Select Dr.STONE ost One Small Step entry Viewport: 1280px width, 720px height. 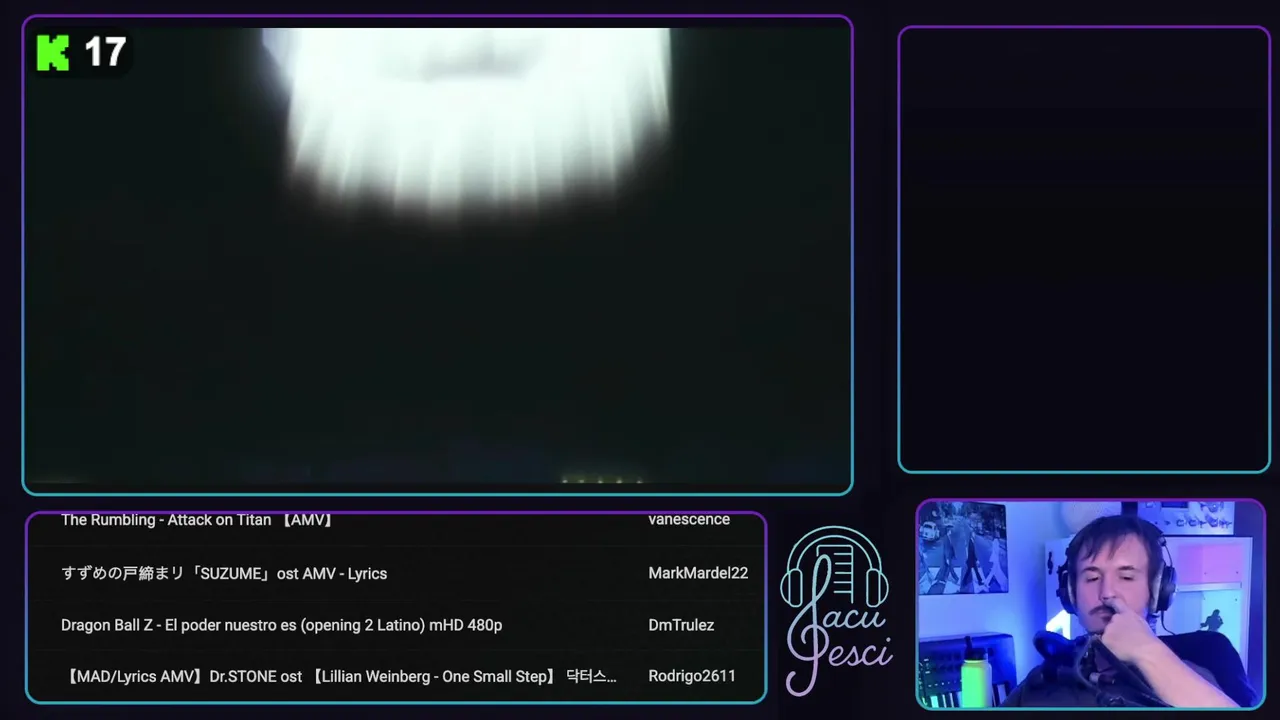(339, 676)
